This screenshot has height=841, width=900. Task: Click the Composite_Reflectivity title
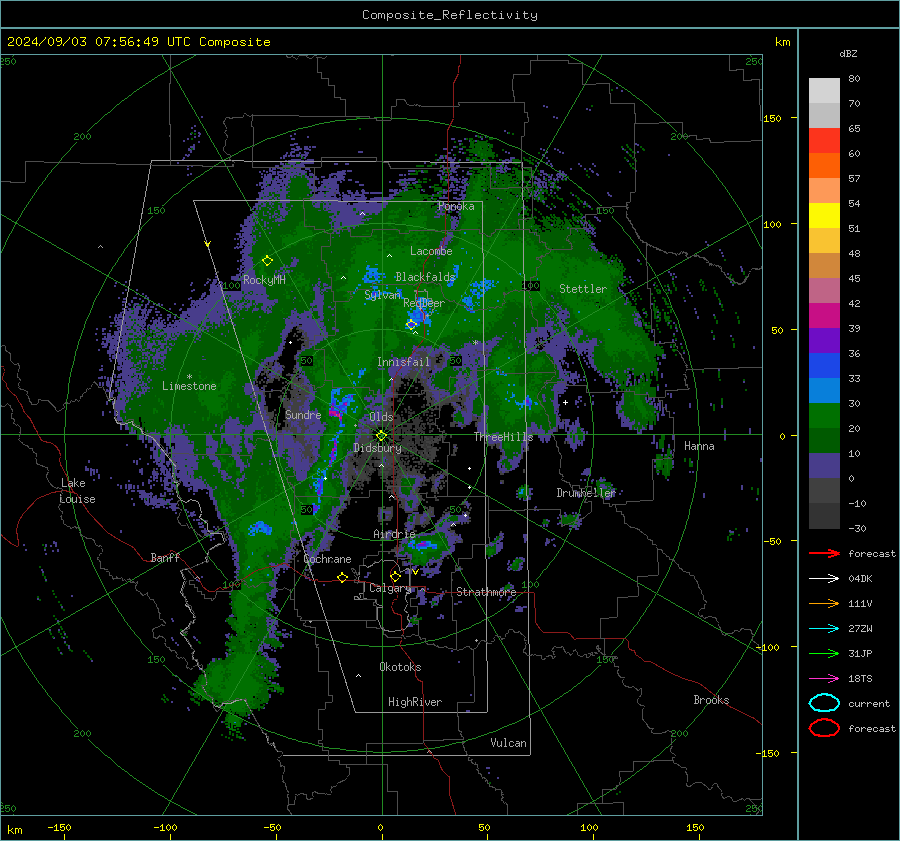pos(450,15)
